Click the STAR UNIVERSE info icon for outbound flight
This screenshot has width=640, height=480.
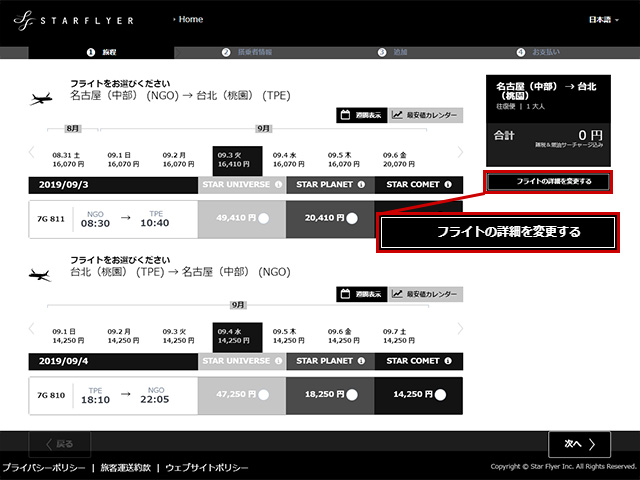point(277,184)
